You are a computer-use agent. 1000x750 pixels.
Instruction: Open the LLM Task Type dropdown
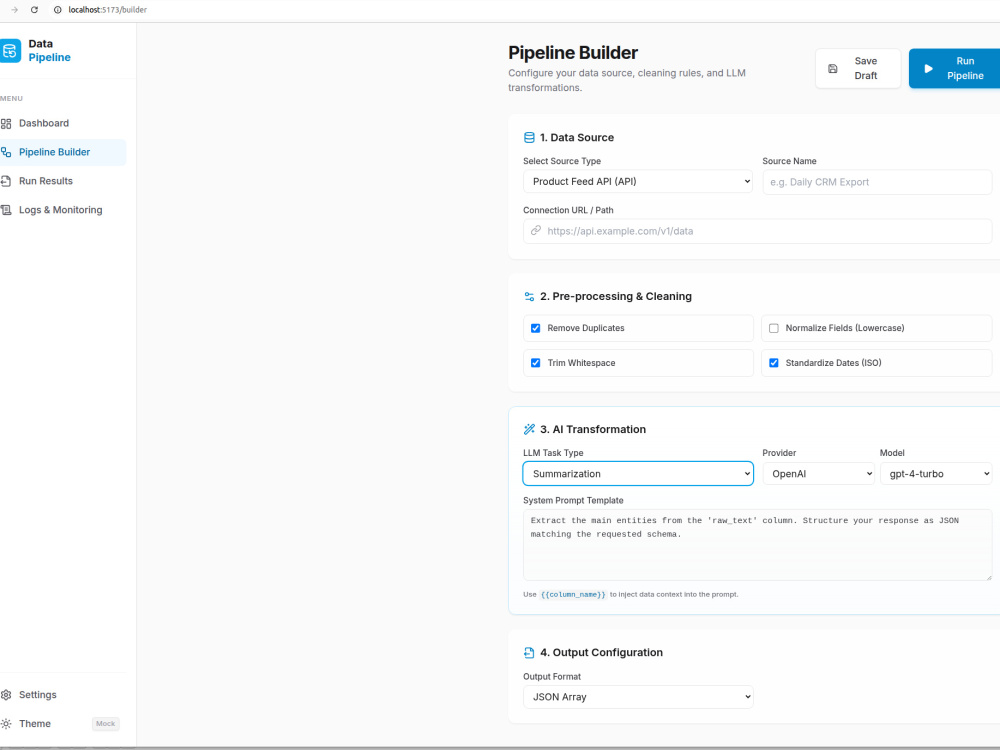pyautogui.click(x=638, y=474)
